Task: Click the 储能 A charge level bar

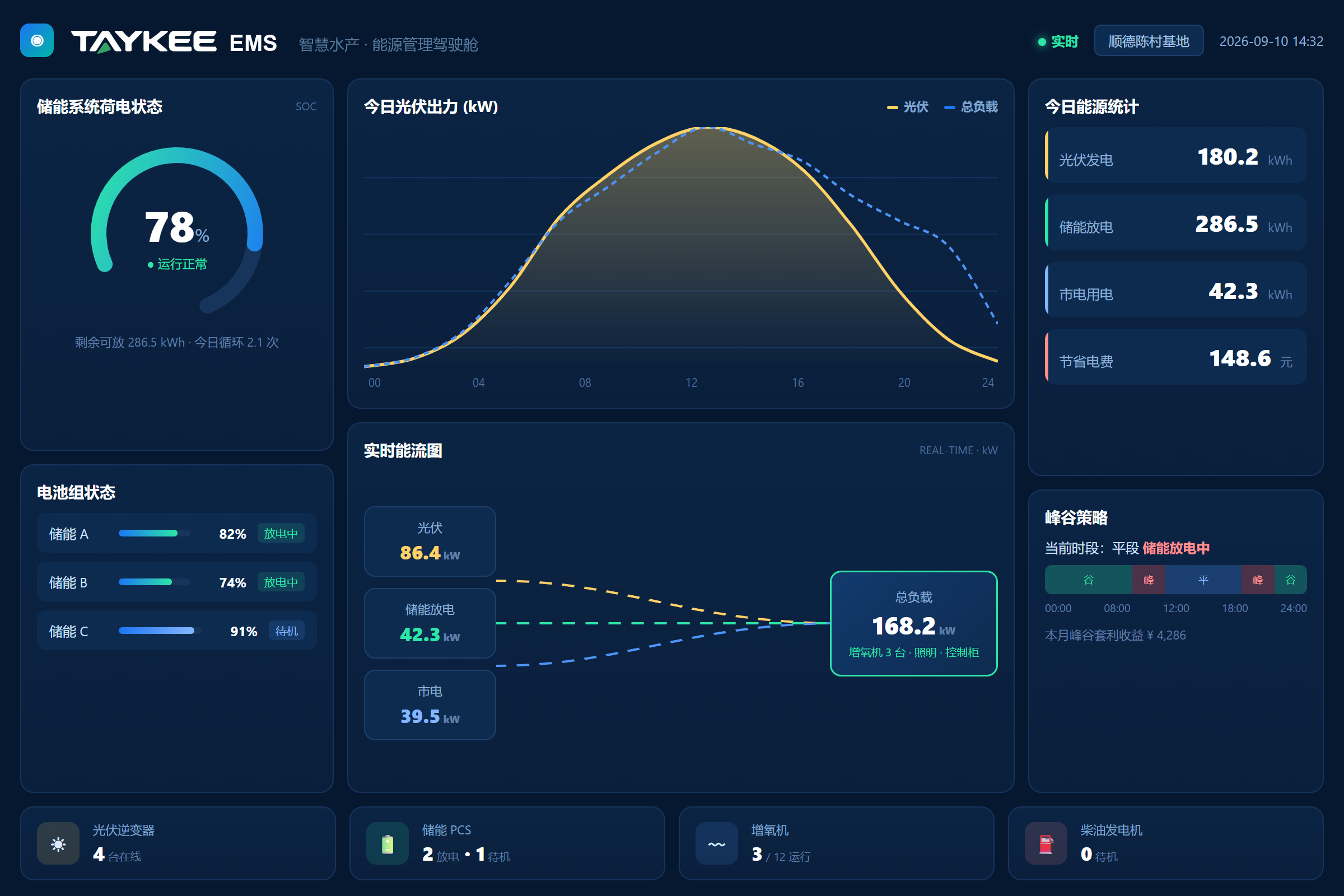Action: pos(155,533)
